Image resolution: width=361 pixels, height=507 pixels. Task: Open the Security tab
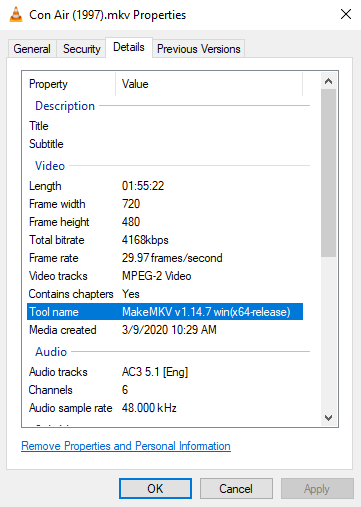tap(82, 49)
